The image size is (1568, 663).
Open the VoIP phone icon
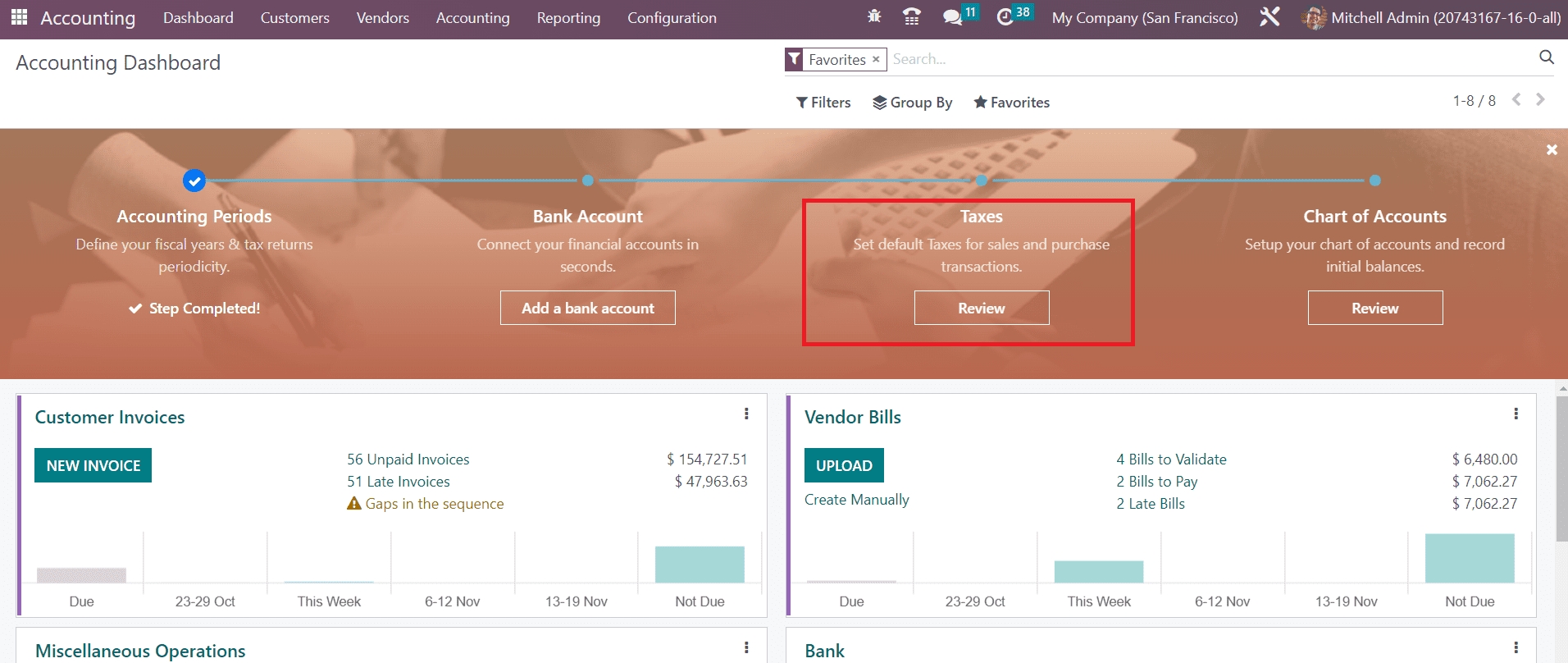pos(911,17)
